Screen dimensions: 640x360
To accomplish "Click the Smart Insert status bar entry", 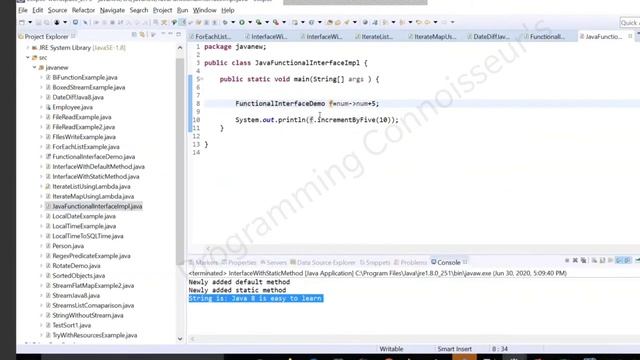I will tap(454, 349).
